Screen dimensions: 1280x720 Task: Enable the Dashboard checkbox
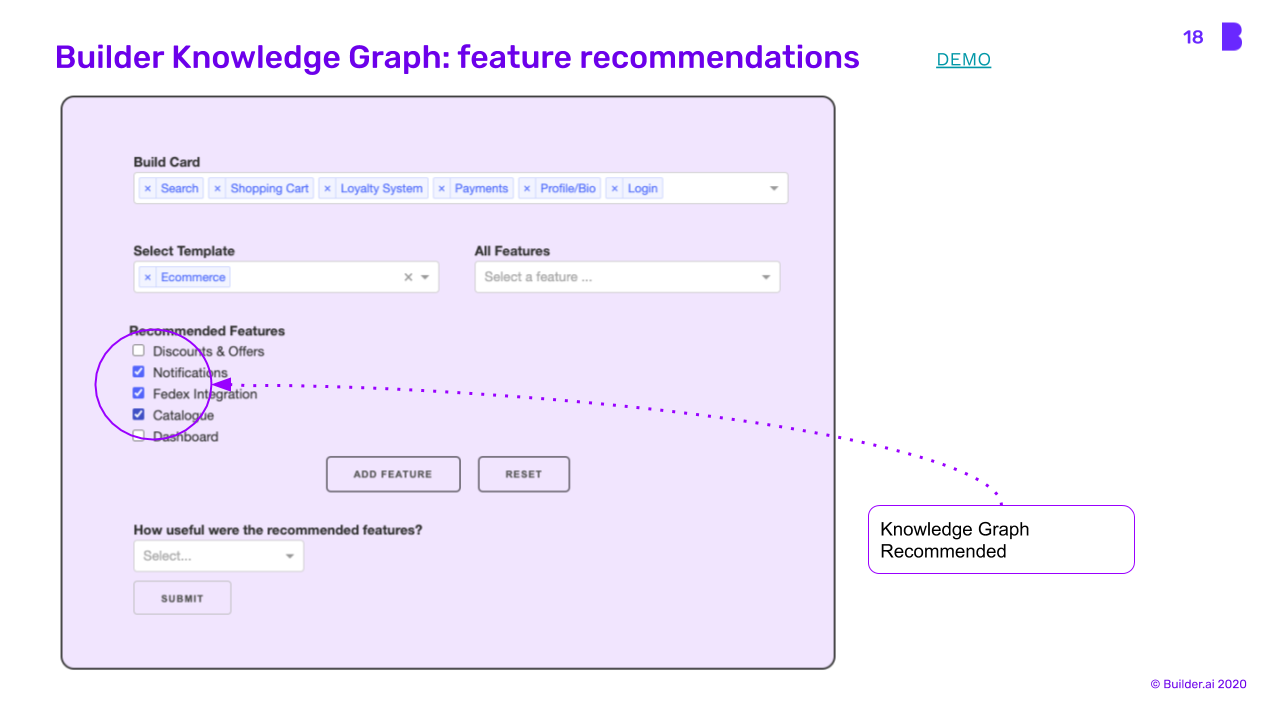click(139, 436)
